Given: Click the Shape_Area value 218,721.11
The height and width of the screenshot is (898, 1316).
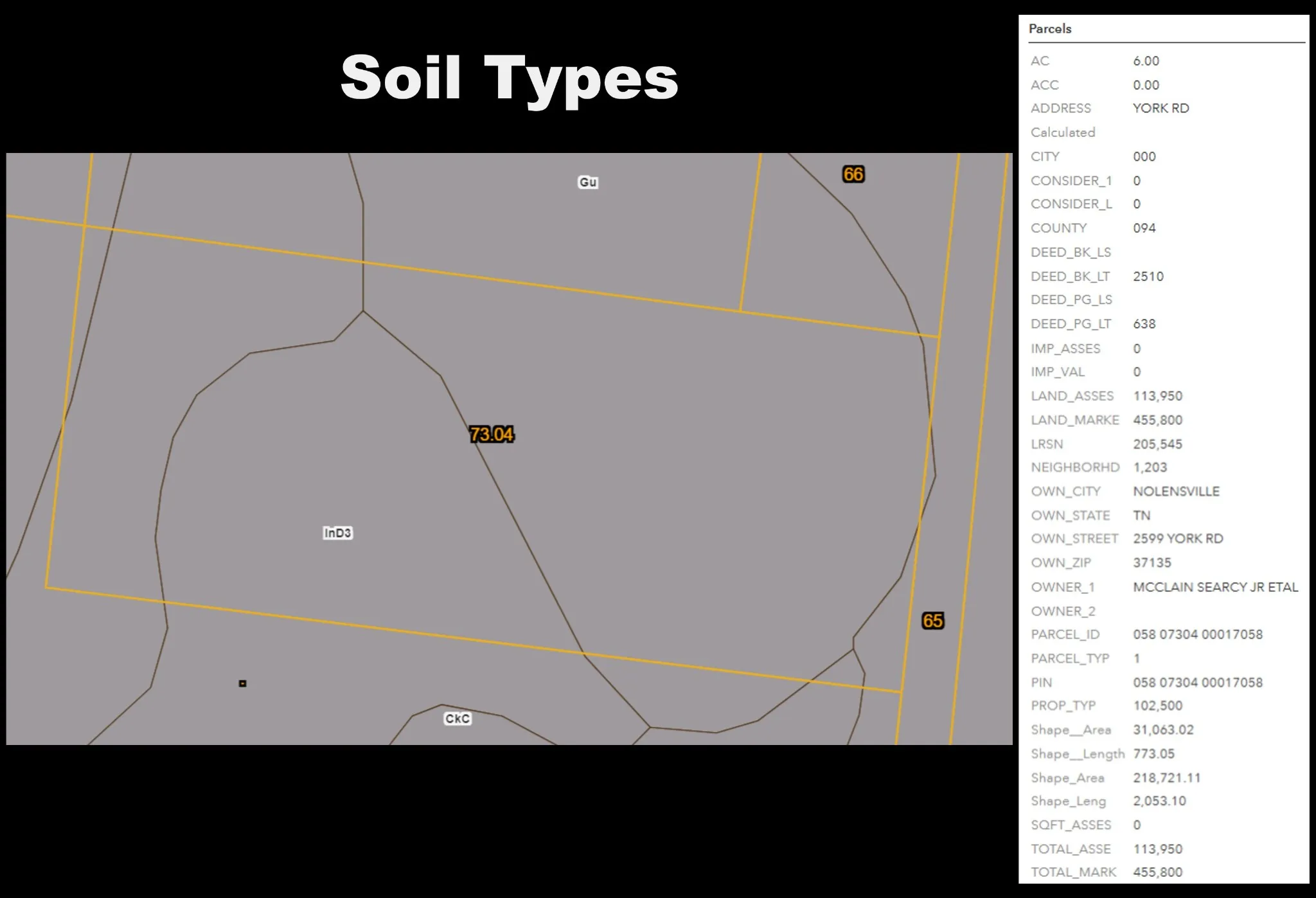Looking at the screenshot, I should (1166, 778).
